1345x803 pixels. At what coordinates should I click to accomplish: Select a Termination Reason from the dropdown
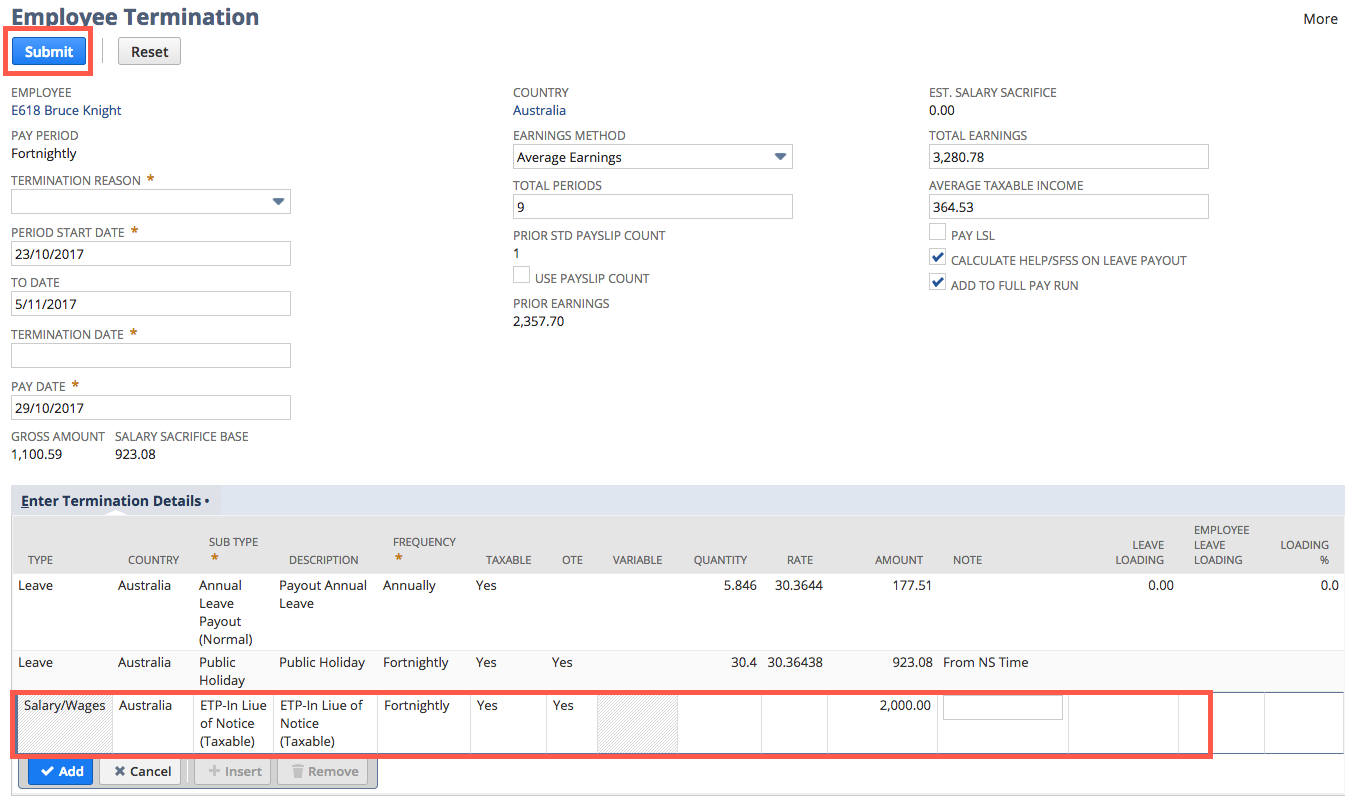coord(150,201)
